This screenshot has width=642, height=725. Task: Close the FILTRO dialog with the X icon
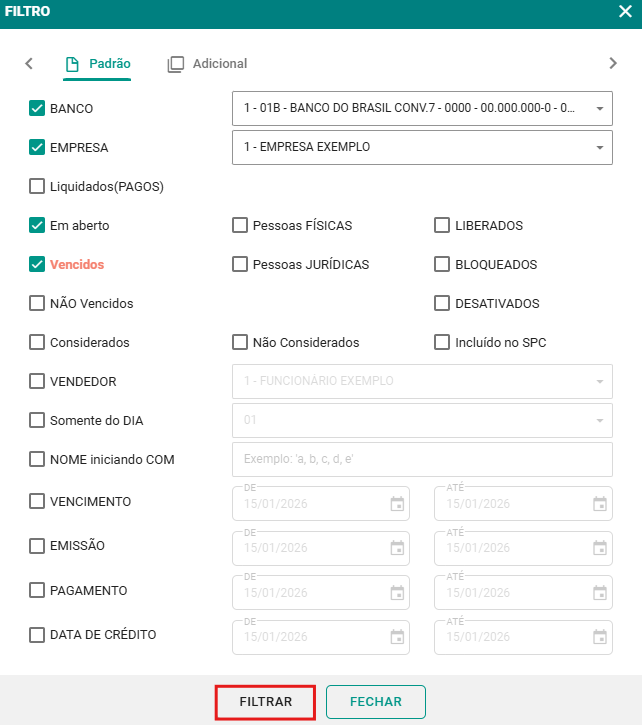(624, 13)
